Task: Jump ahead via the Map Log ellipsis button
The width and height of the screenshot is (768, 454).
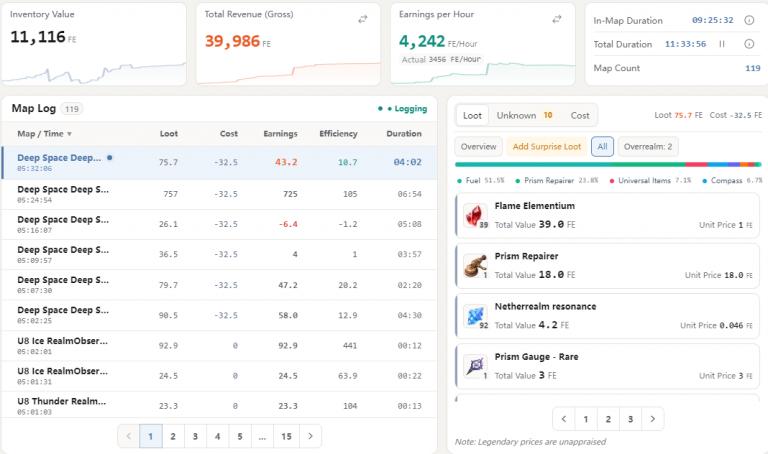Action: point(262,436)
